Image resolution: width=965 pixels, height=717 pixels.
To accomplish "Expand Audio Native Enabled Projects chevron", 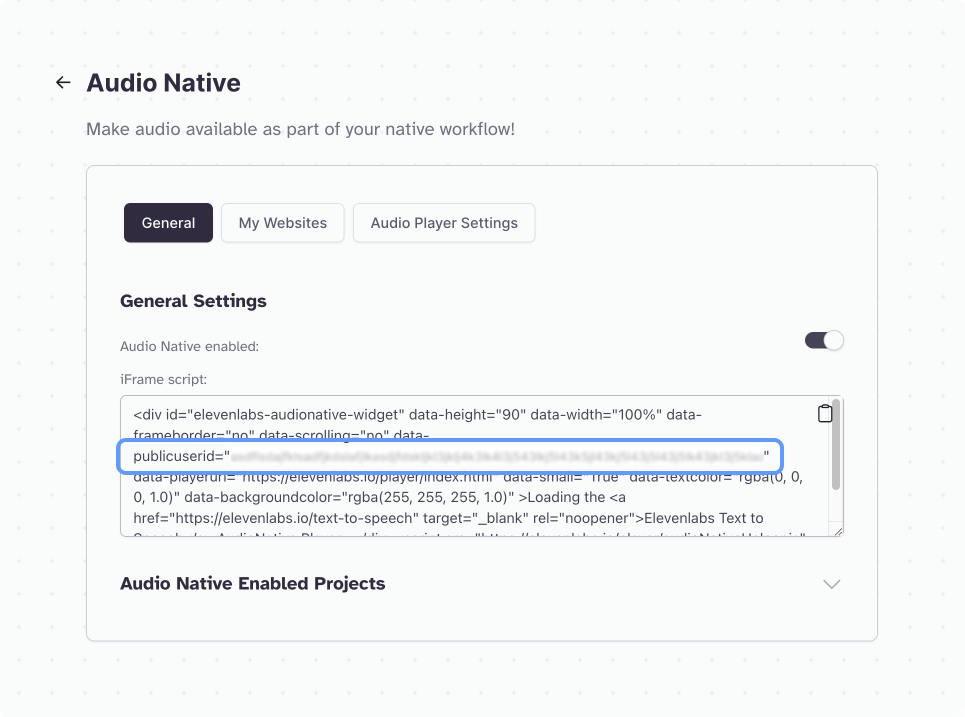I will (x=831, y=584).
